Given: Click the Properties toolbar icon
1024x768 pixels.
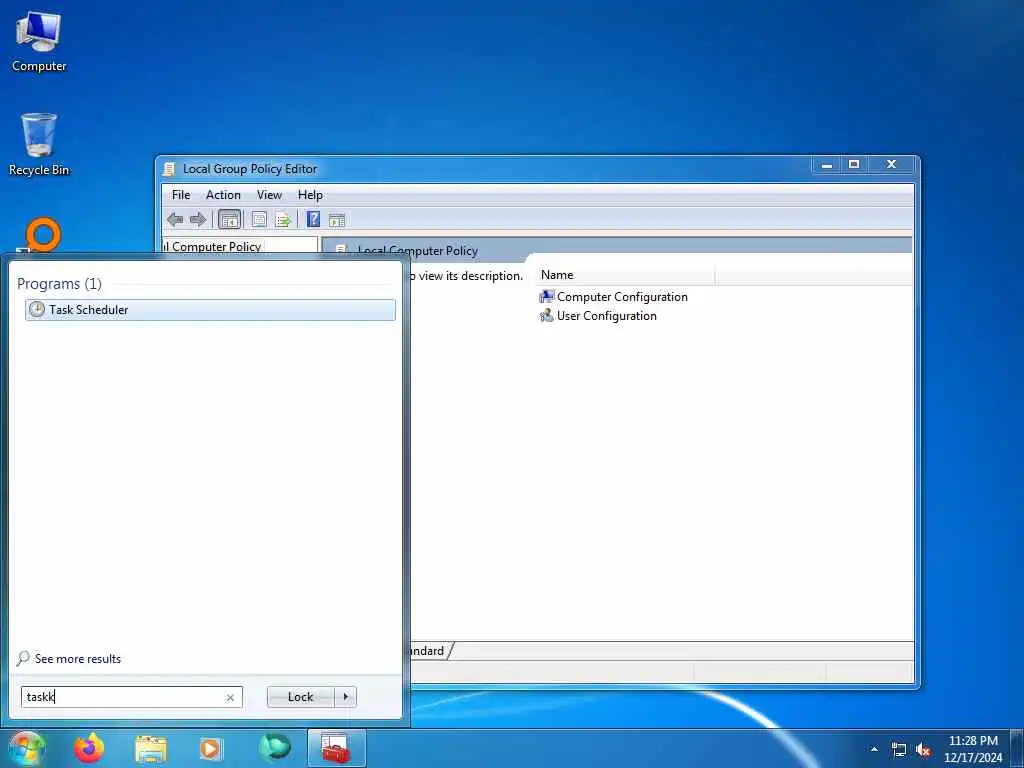Looking at the screenshot, I should pyautogui.click(x=259, y=219).
